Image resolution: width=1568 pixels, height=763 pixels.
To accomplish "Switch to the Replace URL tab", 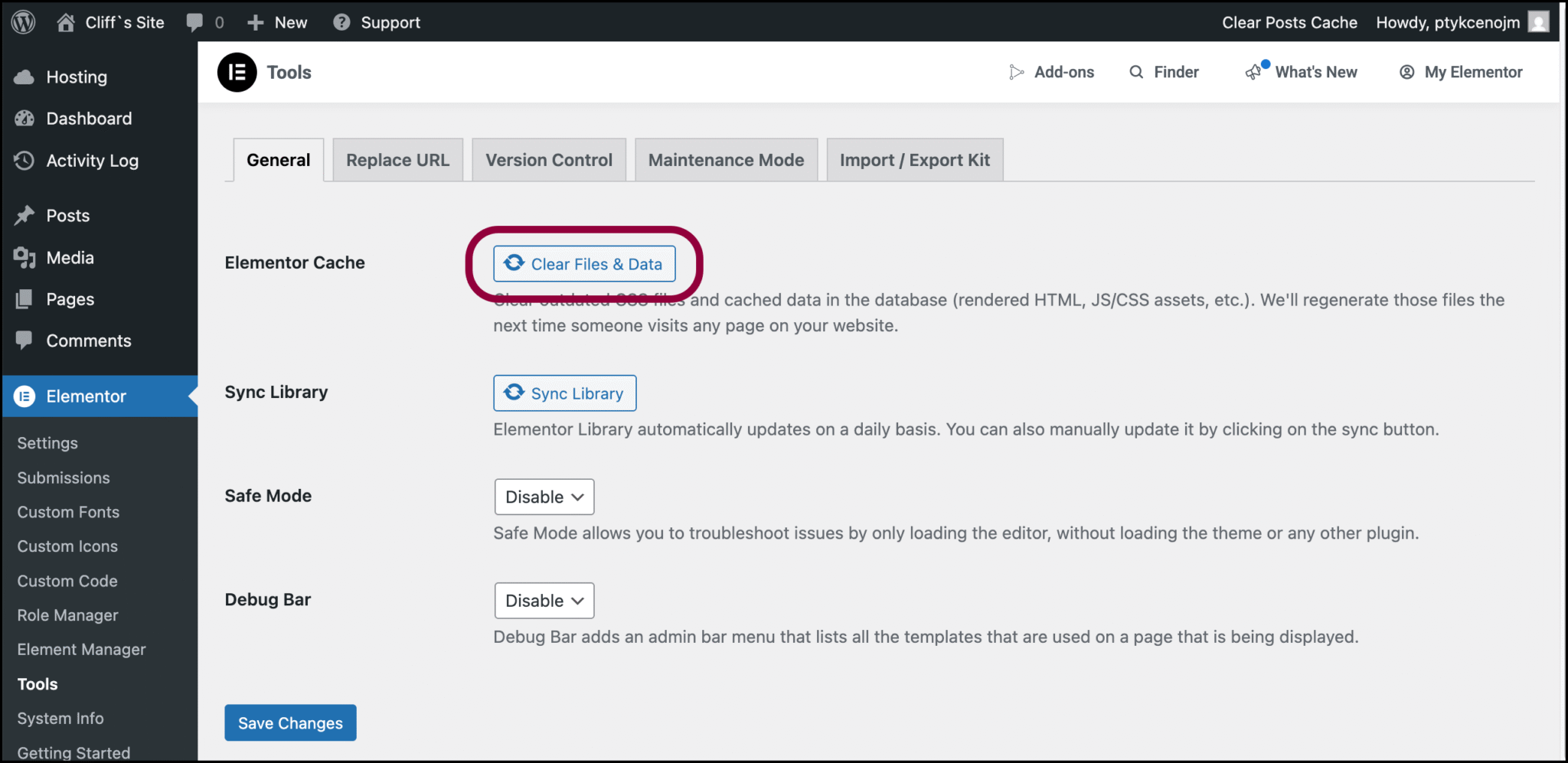I will [x=397, y=159].
